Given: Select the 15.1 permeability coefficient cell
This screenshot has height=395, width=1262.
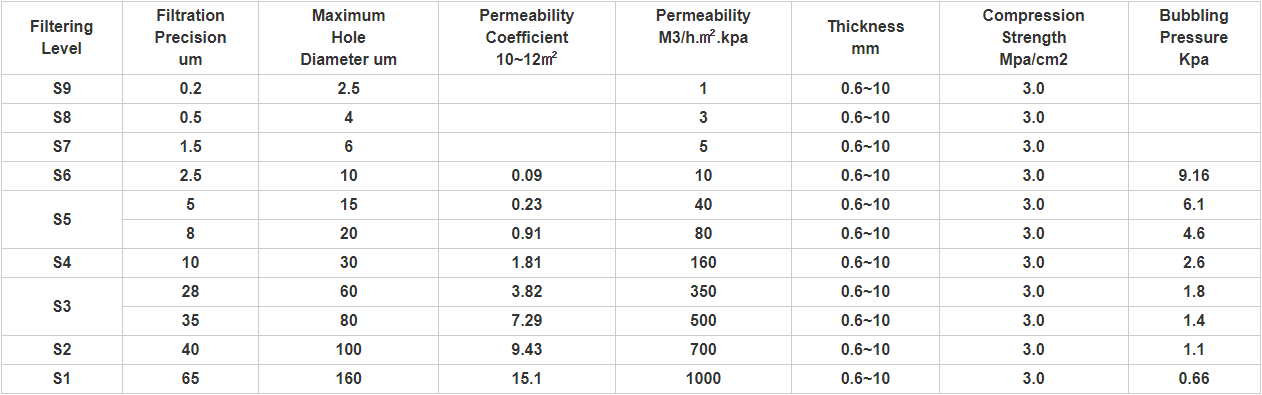Looking at the screenshot, I should pos(527,379).
